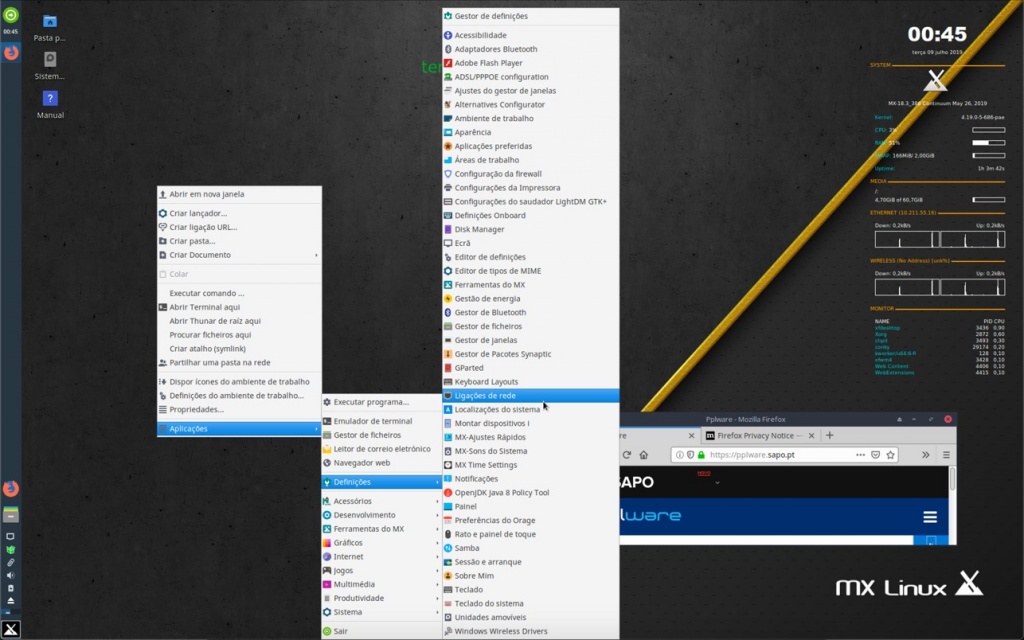Switch to the Firefox Privacy Notice tab

tap(756, 435)
